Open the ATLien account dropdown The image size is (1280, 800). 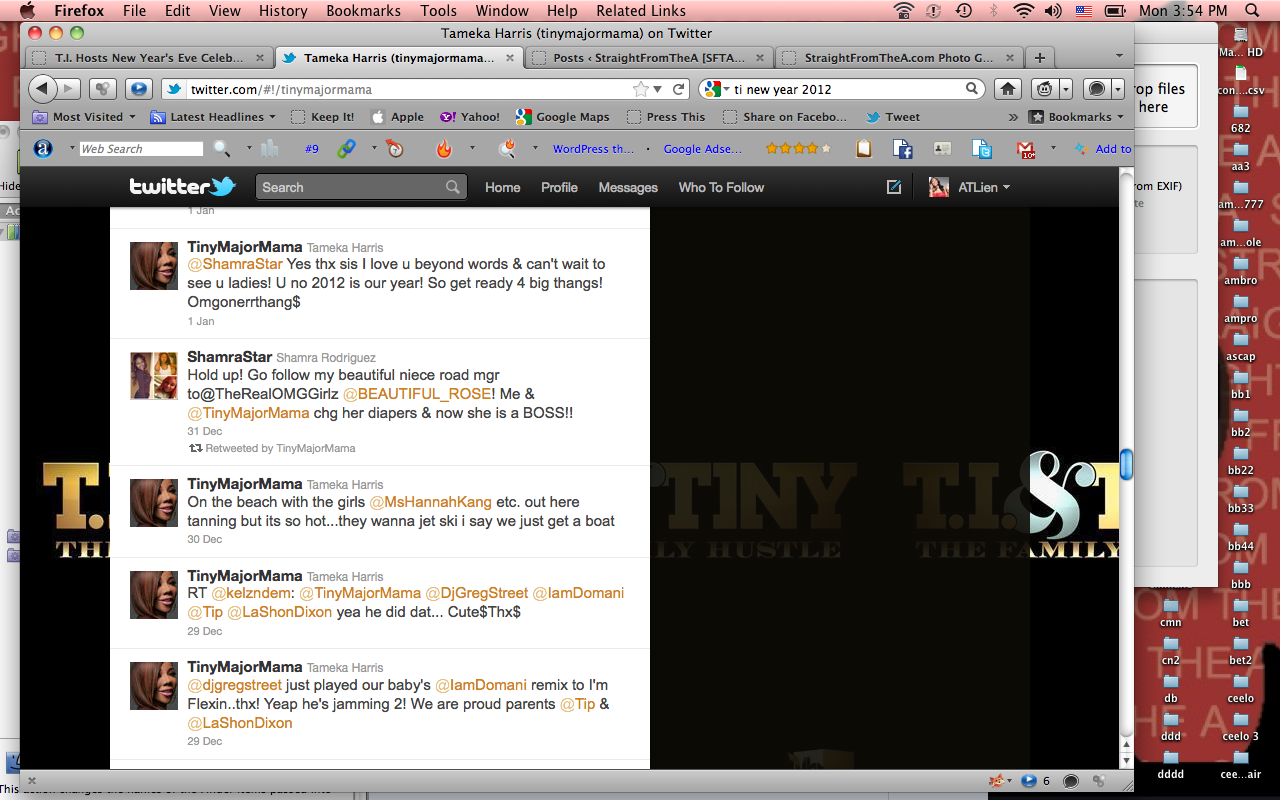[969, 187]
